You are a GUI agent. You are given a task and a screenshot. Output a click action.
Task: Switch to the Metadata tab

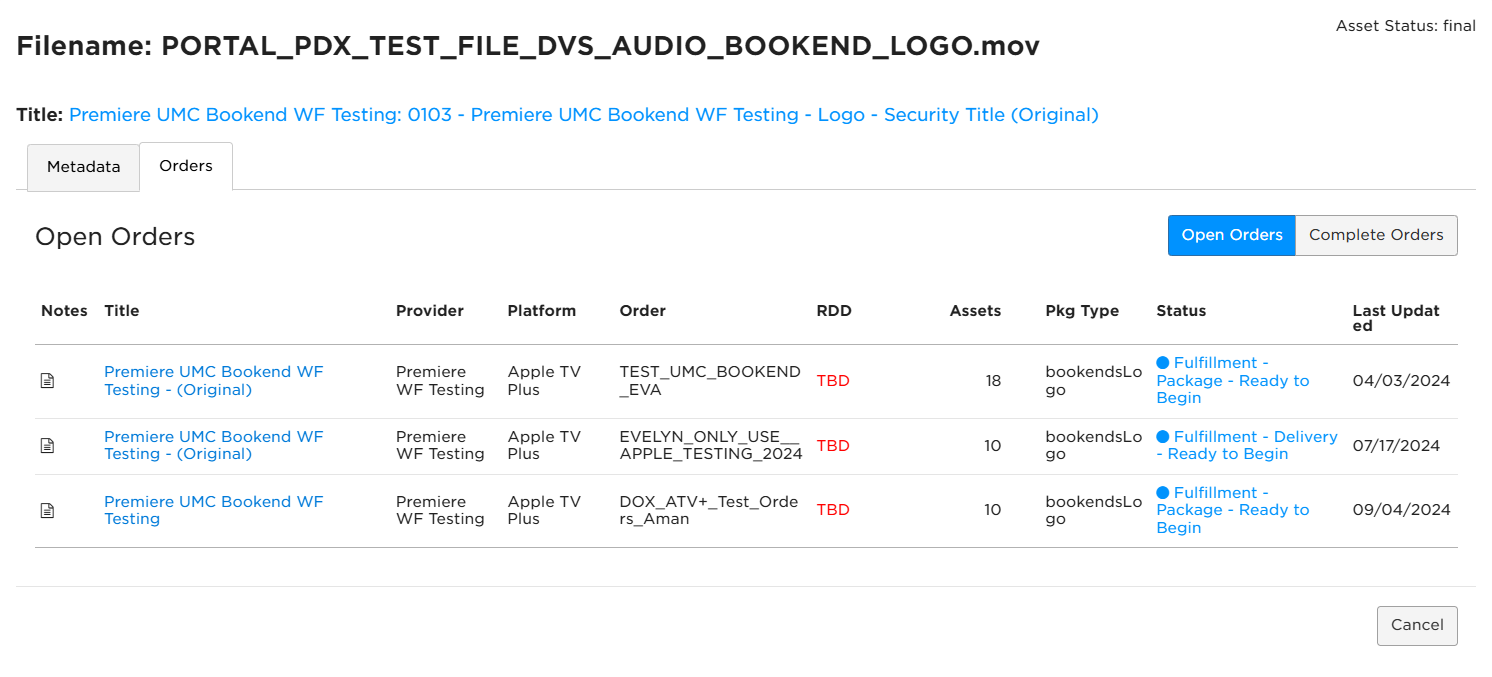pos(83,167)
